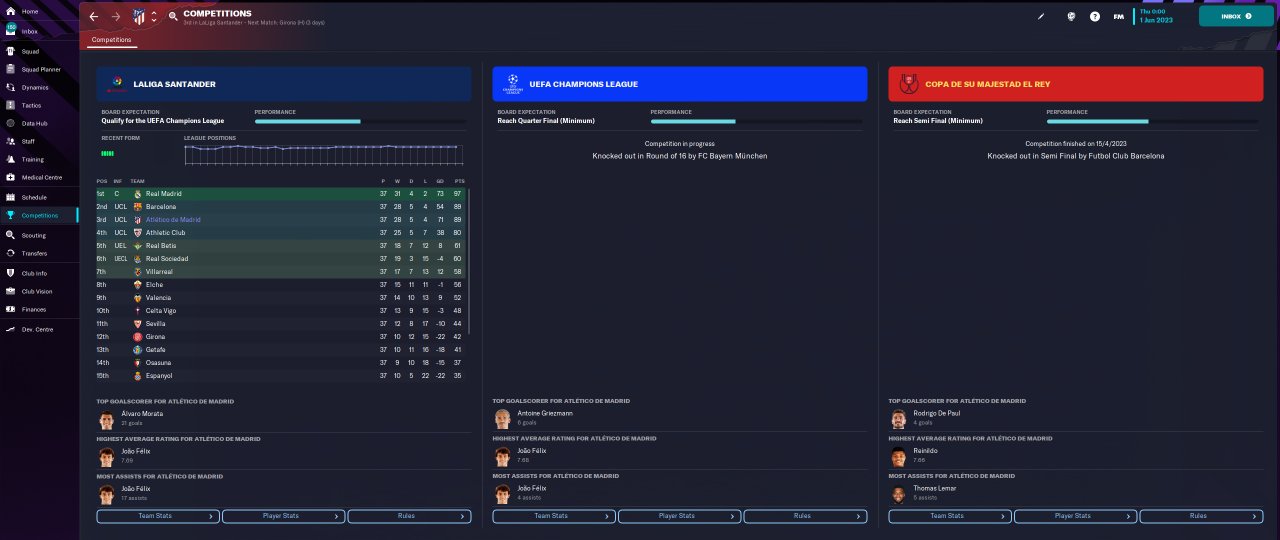Open Club Vision in the sidebar
Screen dimensions: 1280x540
coord(38,291)
